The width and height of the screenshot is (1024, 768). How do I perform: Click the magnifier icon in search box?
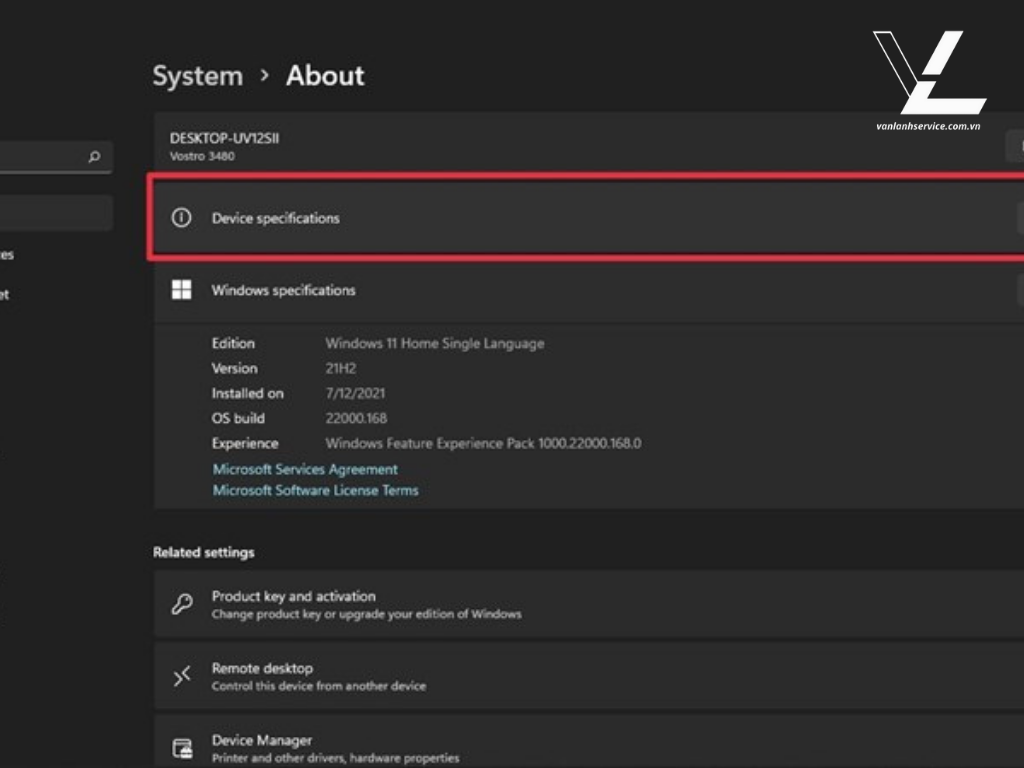pyautogui.click(x=94, y=157)
